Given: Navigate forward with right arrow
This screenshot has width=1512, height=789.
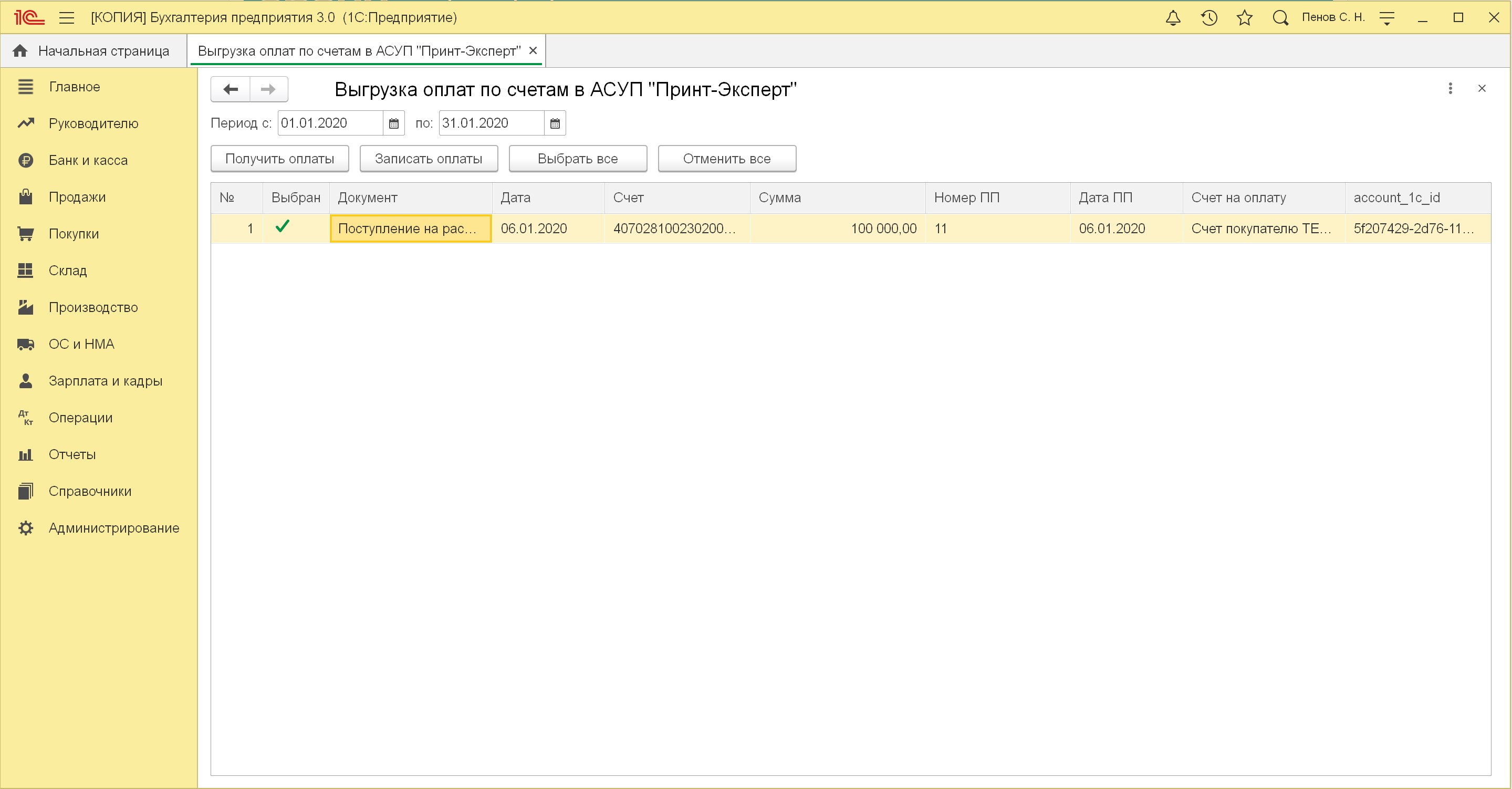Looking at the screenshot, I should point(268,89).
